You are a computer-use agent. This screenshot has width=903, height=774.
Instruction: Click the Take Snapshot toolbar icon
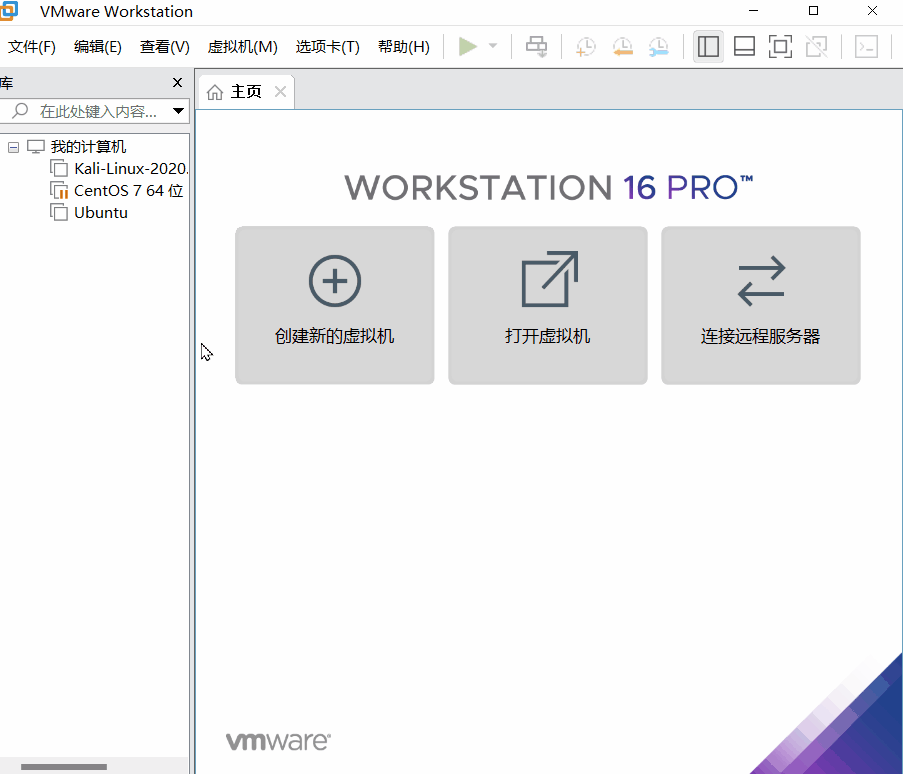pos(586,47)
